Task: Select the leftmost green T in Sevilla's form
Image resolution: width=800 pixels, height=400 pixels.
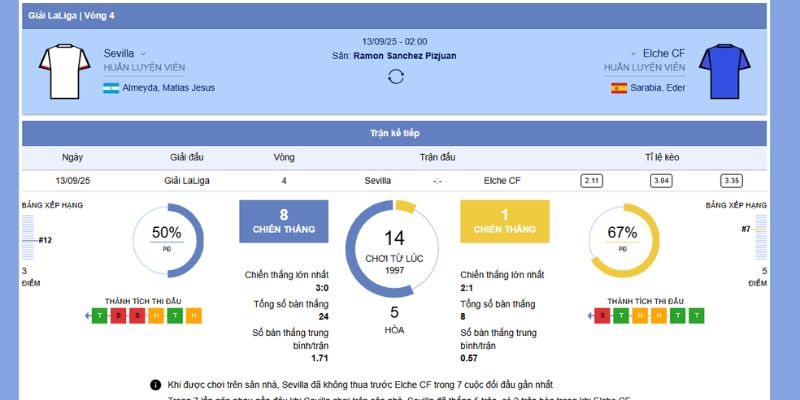Action: (100, 316)
